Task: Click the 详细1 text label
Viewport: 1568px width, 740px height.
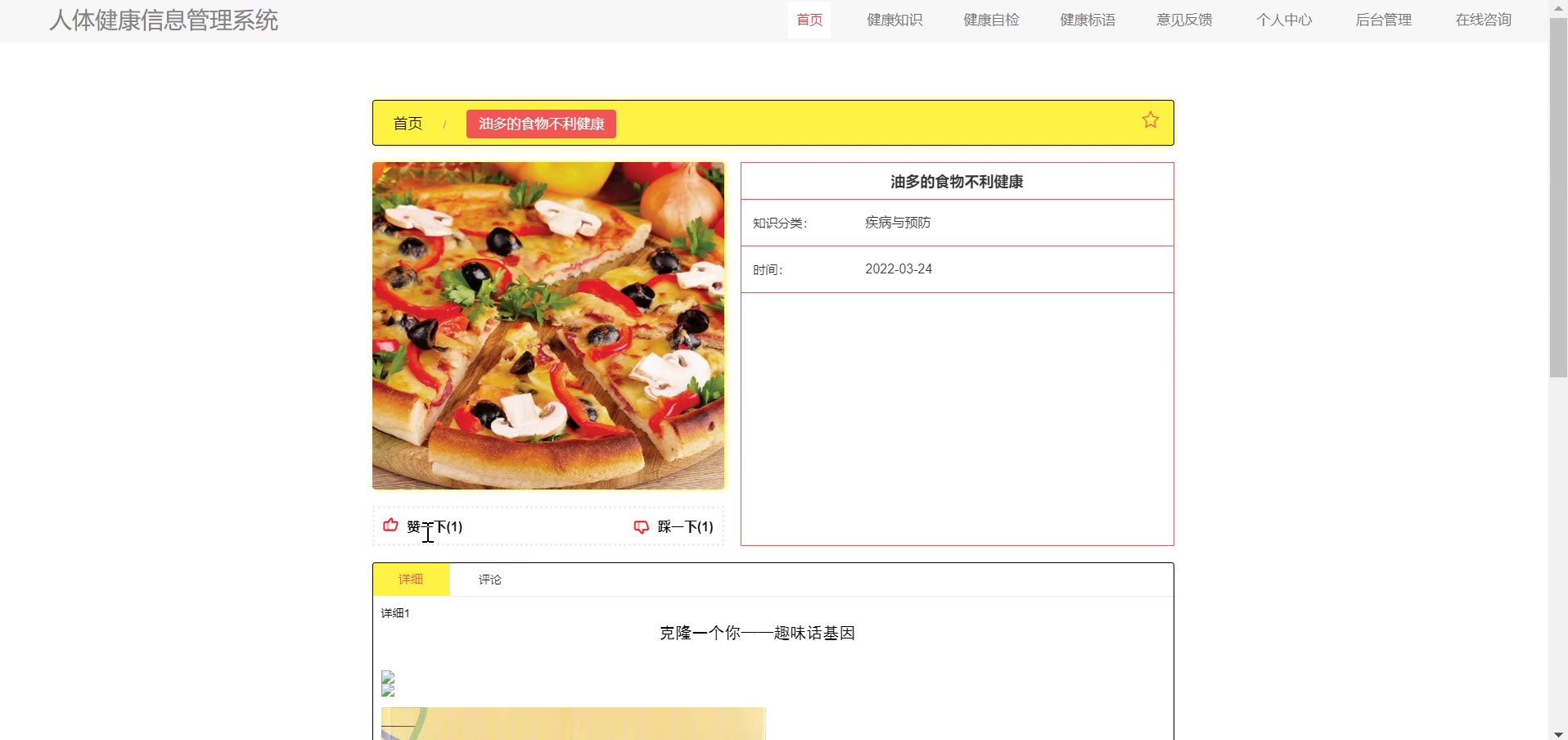Action: coord(395,613)
